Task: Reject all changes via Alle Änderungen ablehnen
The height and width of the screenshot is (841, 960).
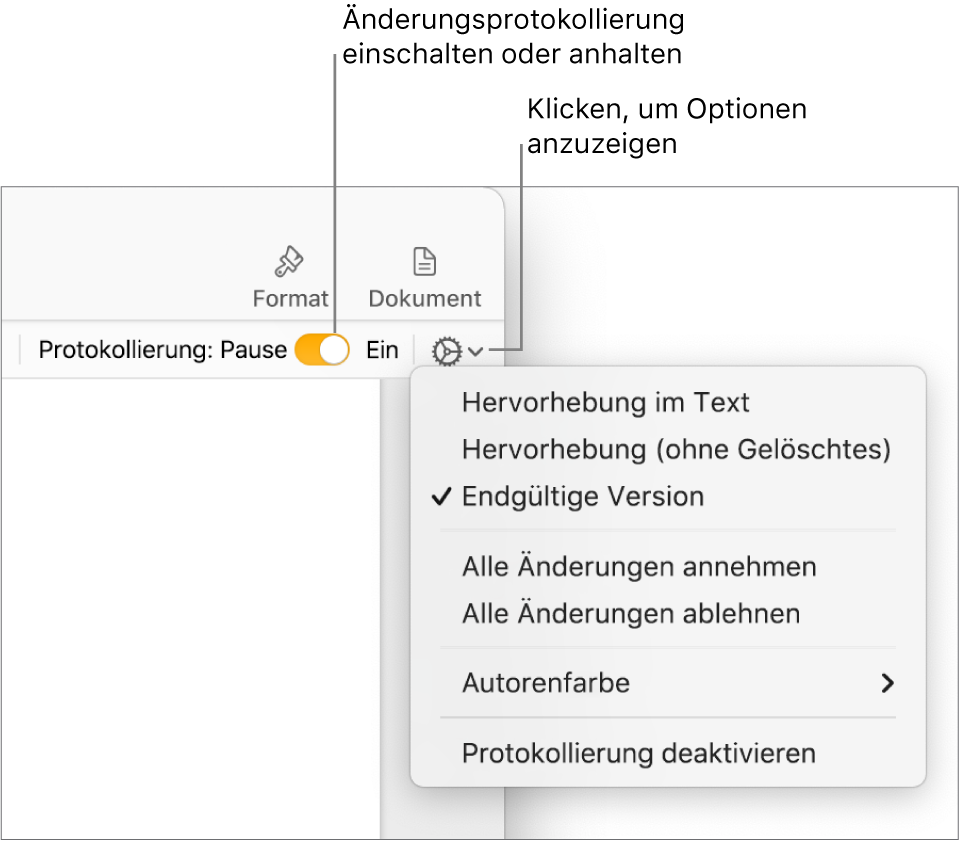Action: click(630, 614)
